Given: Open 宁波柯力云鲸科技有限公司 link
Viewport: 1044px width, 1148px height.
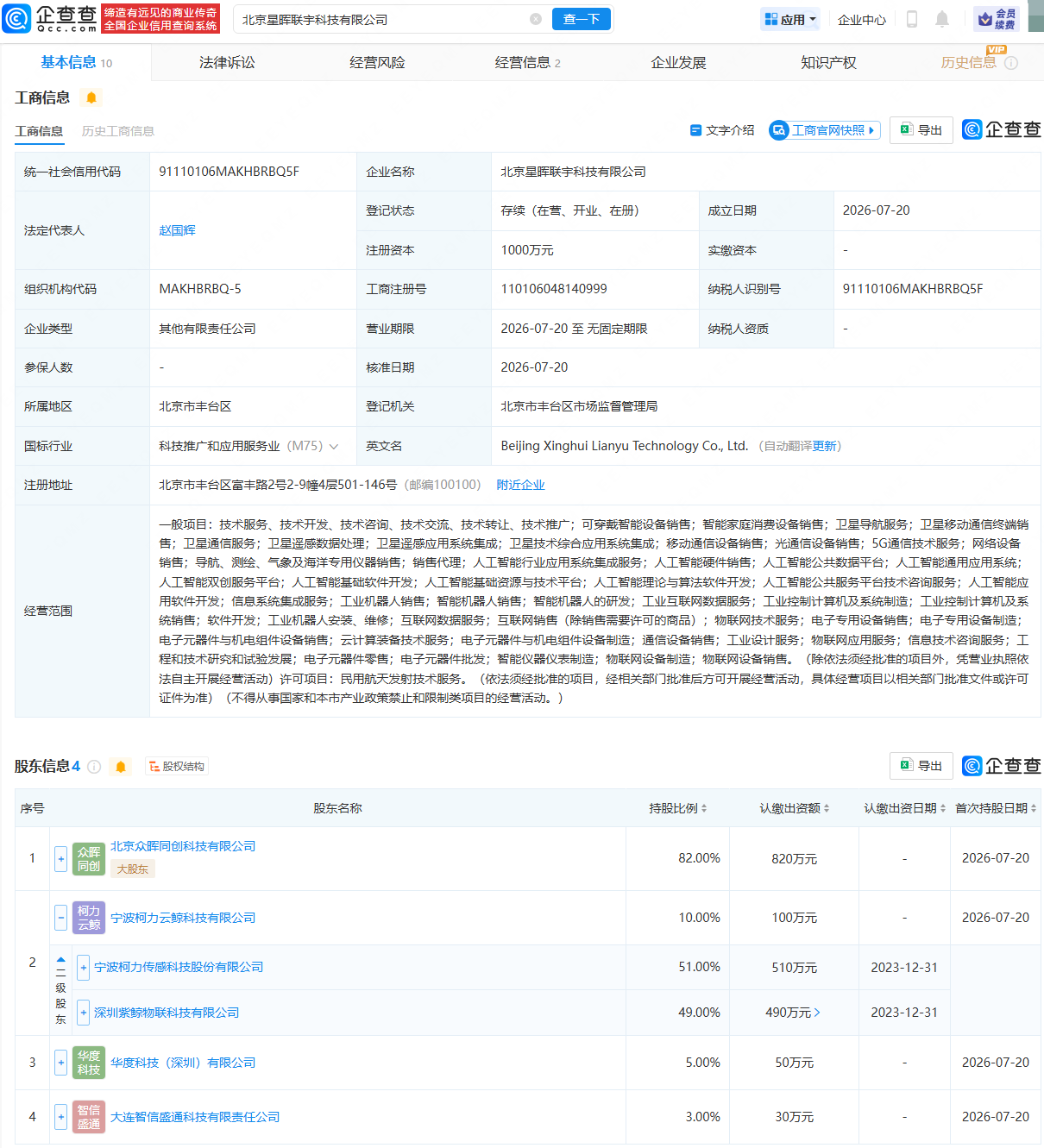Looking at the screenshot, I should 183,918.
